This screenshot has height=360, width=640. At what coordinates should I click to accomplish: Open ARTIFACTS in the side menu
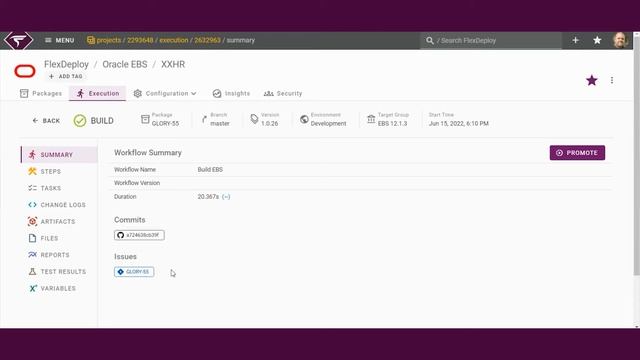(59, 222)
